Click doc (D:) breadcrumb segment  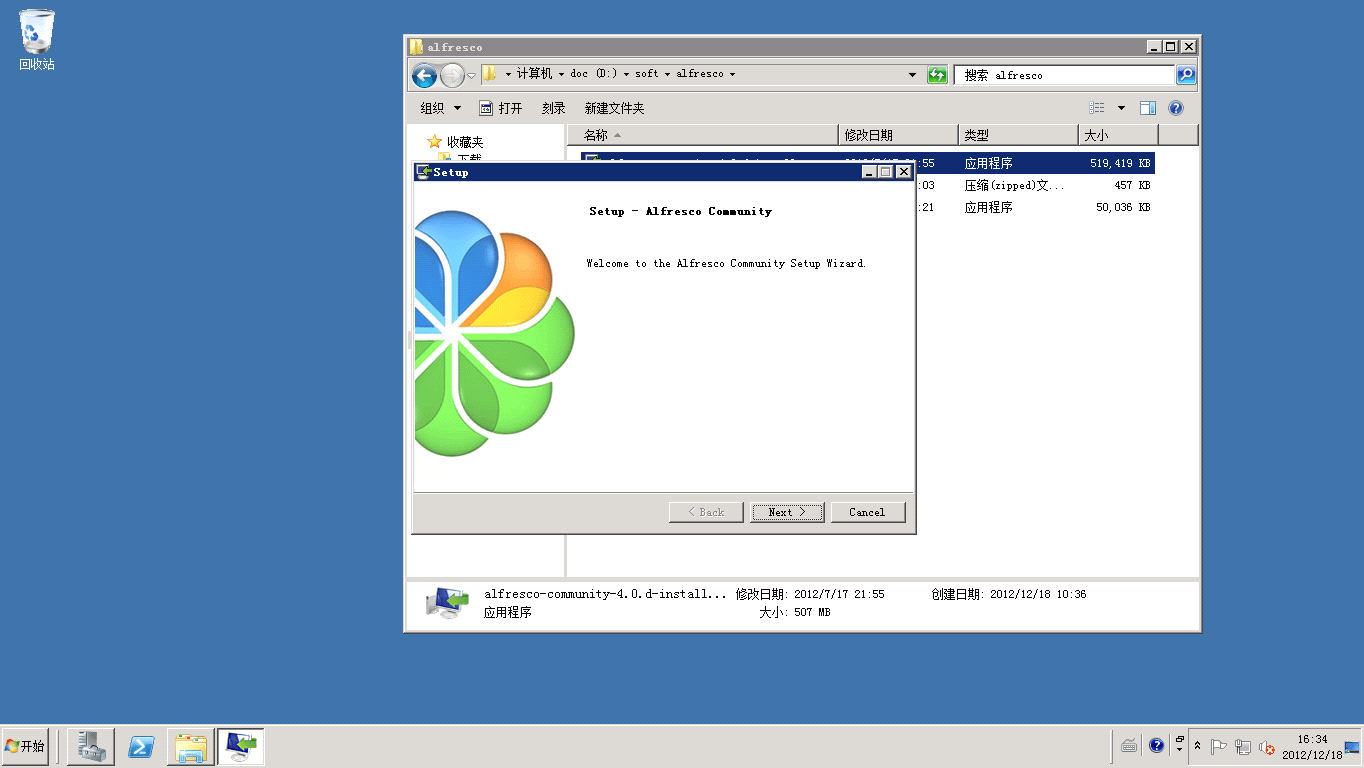(x=594, y=74)
